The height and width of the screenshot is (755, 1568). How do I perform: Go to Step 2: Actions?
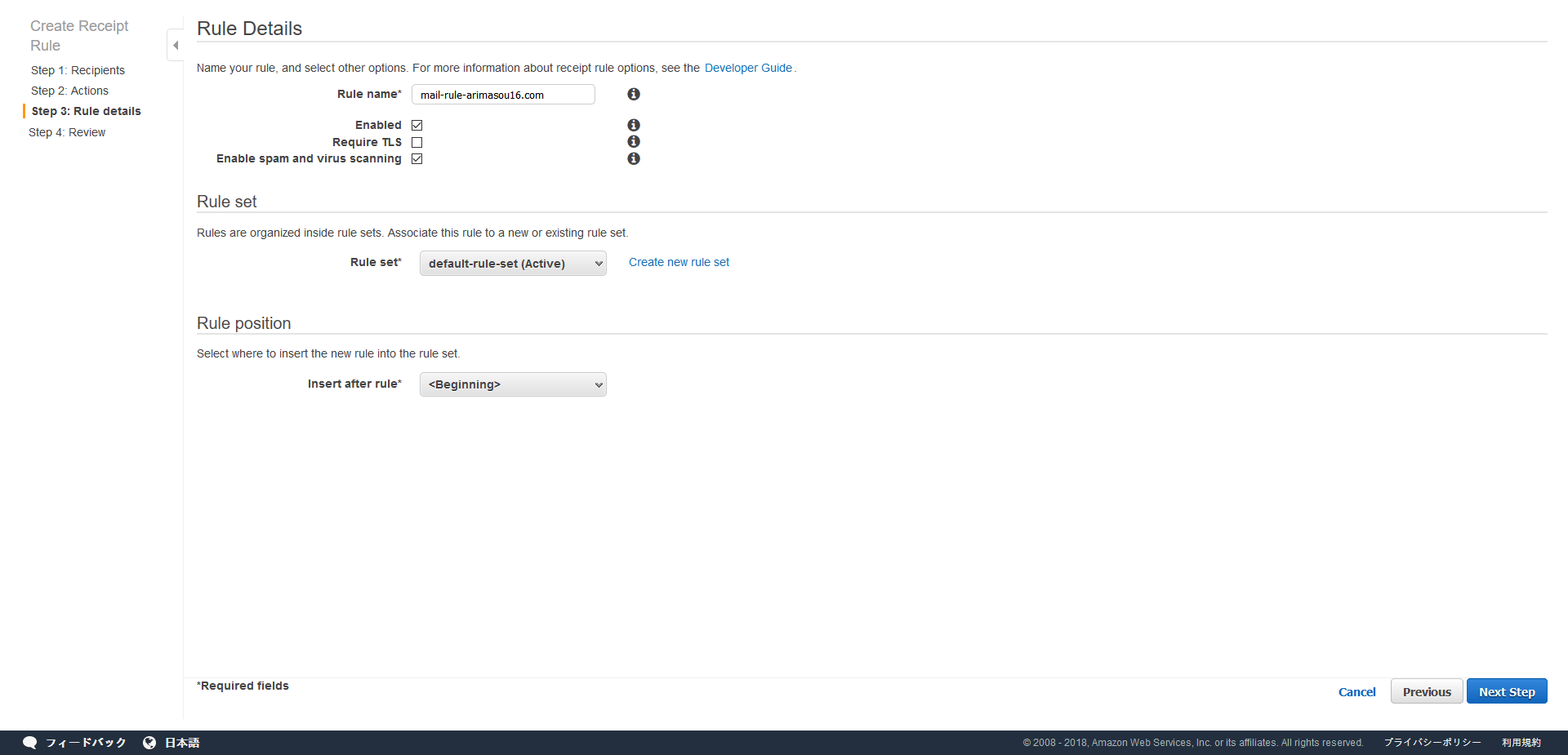(x=69, y=91)
